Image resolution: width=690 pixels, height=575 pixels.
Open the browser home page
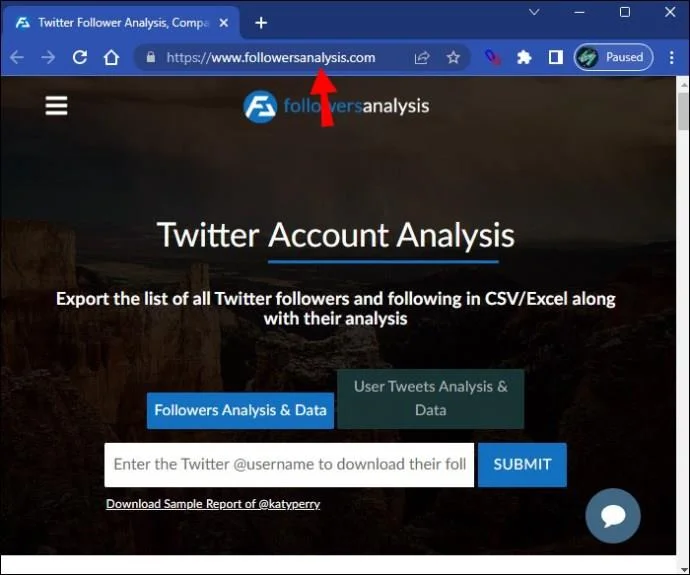click(x=111, y=57)
